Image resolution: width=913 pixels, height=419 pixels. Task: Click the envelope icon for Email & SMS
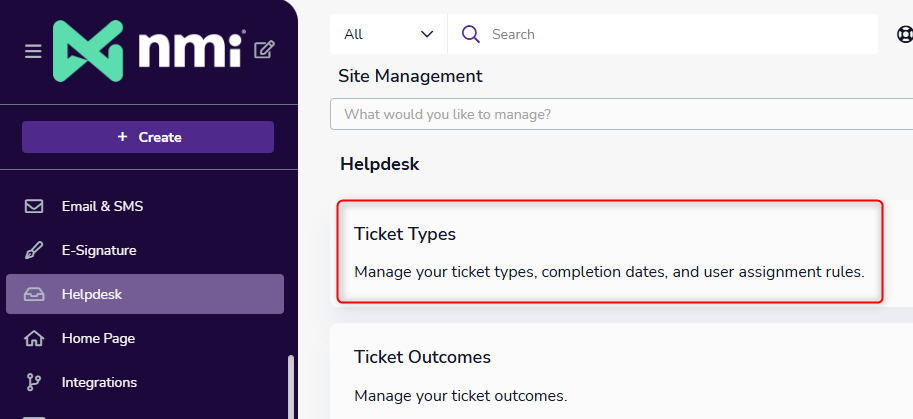coord(34,206)
